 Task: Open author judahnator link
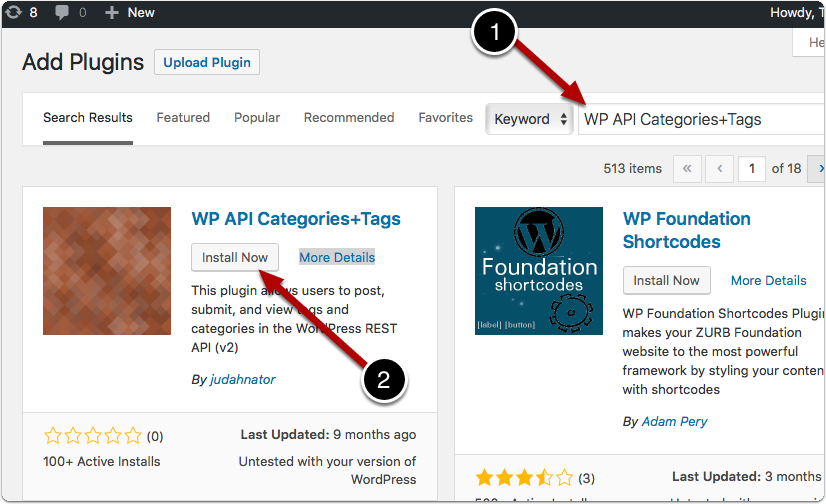tap(242, 379)
